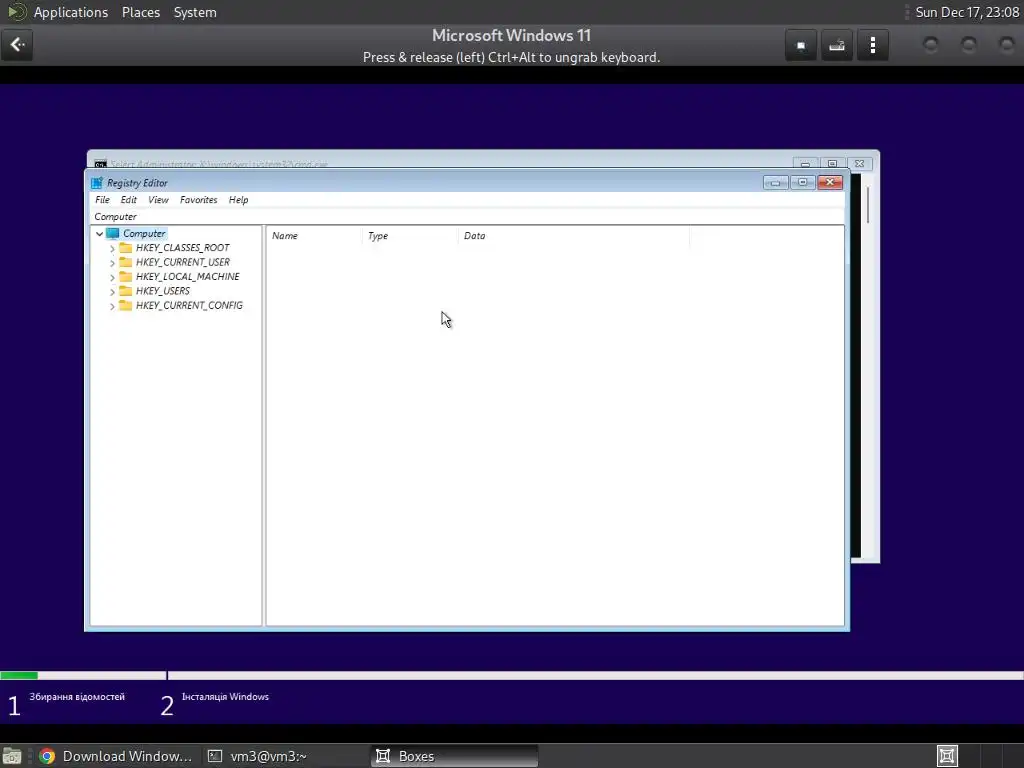Select HKEY_USERS key label
1024x768 pixels.
point(163,291)
